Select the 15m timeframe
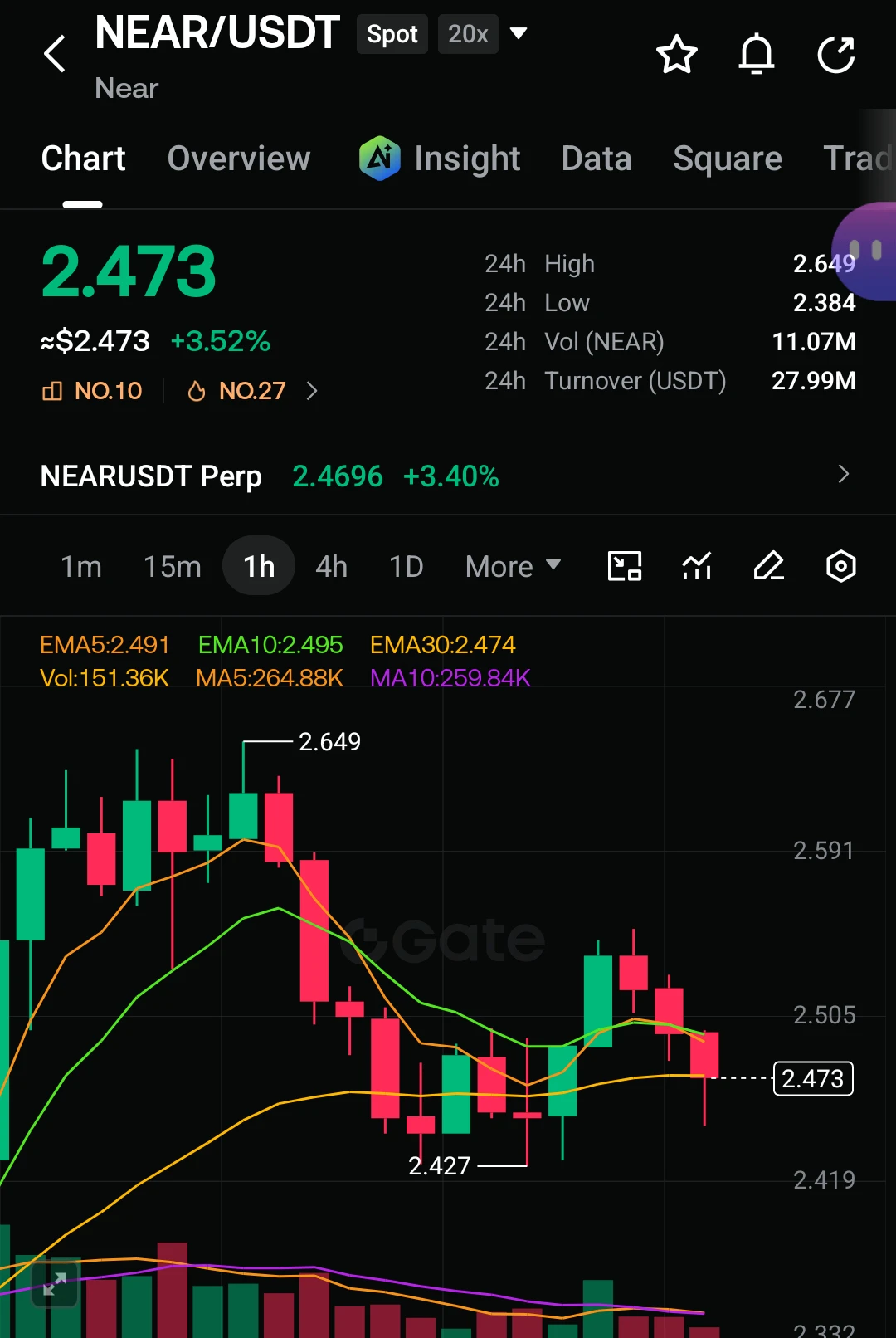896x1338 pixels. 173,566
